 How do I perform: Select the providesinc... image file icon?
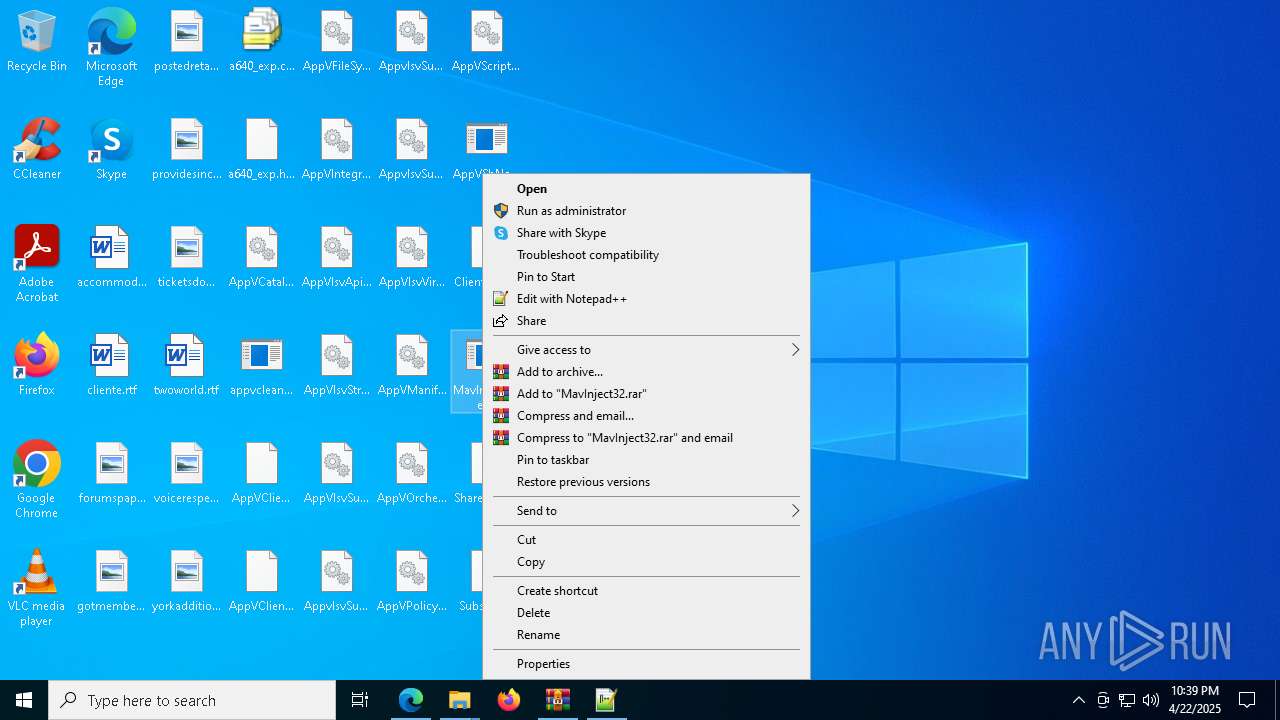(x=186, y=149)
